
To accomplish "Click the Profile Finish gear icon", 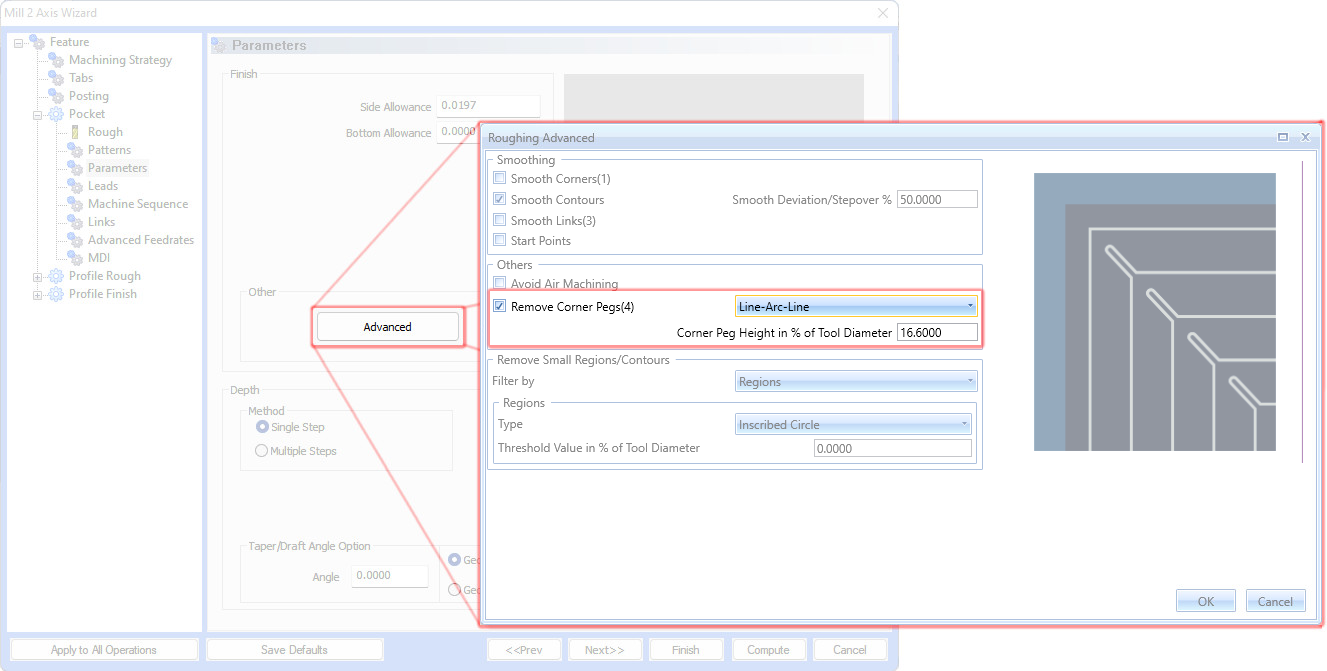I will tap(57, 294).
